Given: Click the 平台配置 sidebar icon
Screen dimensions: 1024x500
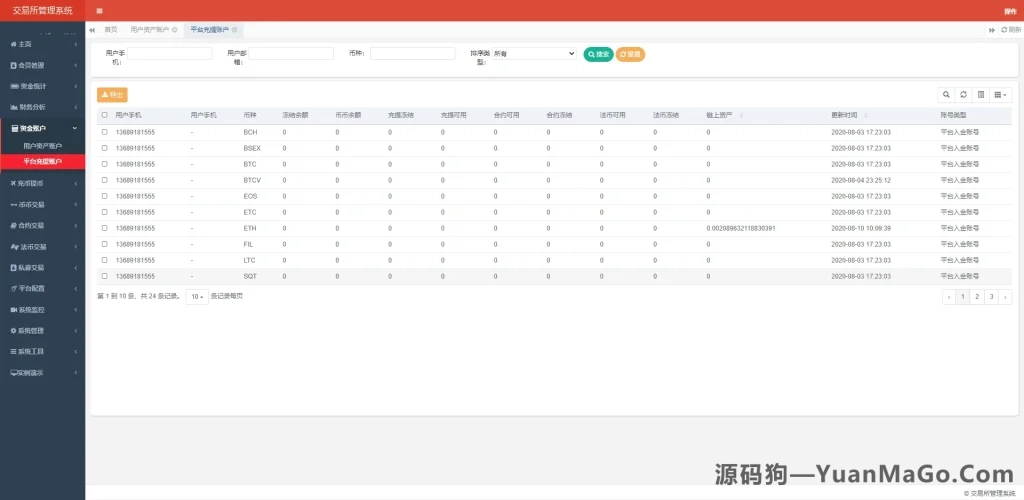Looking at the screenshot, I should (14, 289).
